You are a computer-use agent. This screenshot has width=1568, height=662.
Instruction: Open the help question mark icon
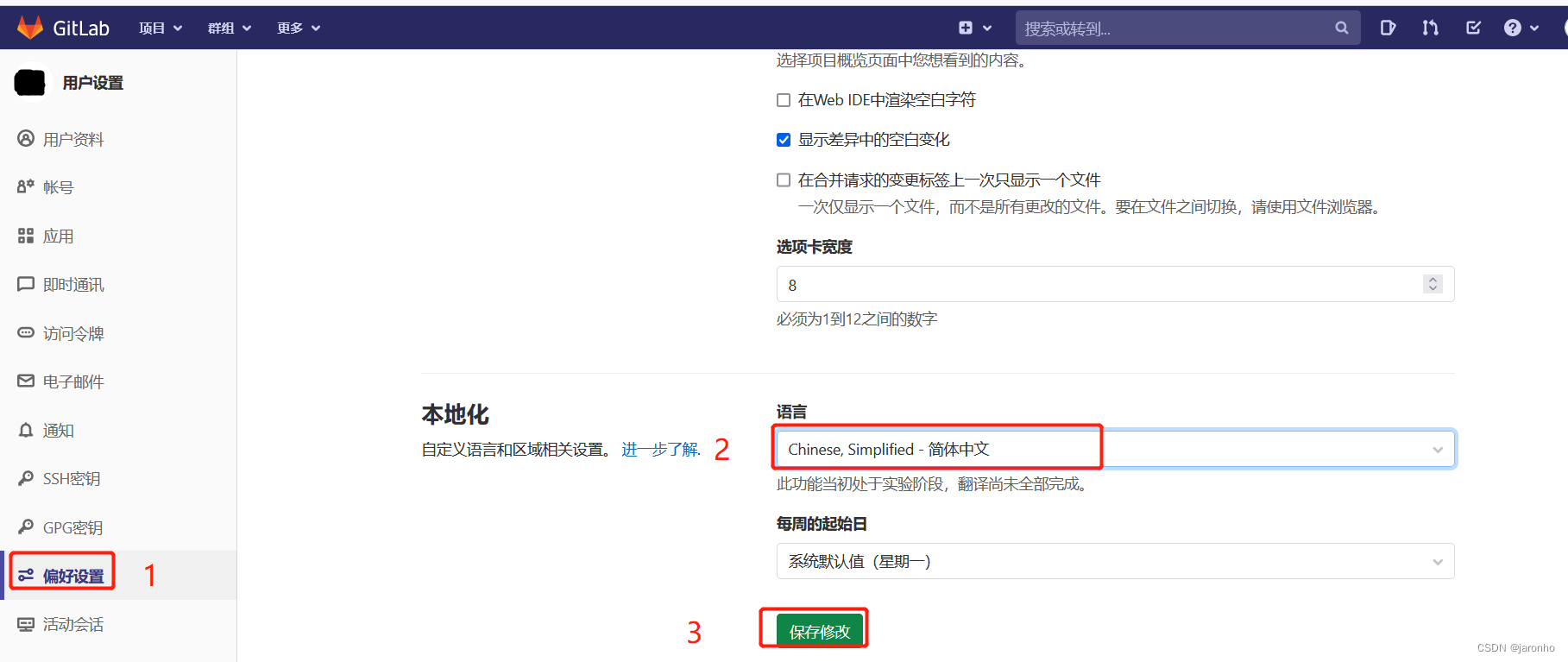pyautogui.click(x=1513, y=28)
